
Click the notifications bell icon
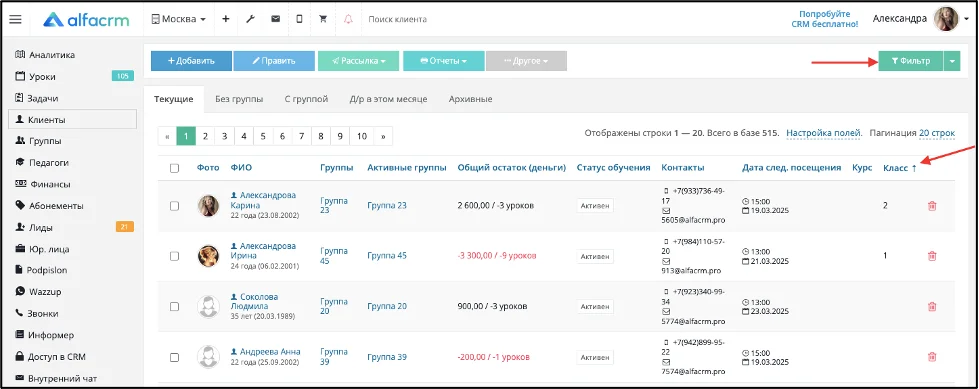point(348,19)
